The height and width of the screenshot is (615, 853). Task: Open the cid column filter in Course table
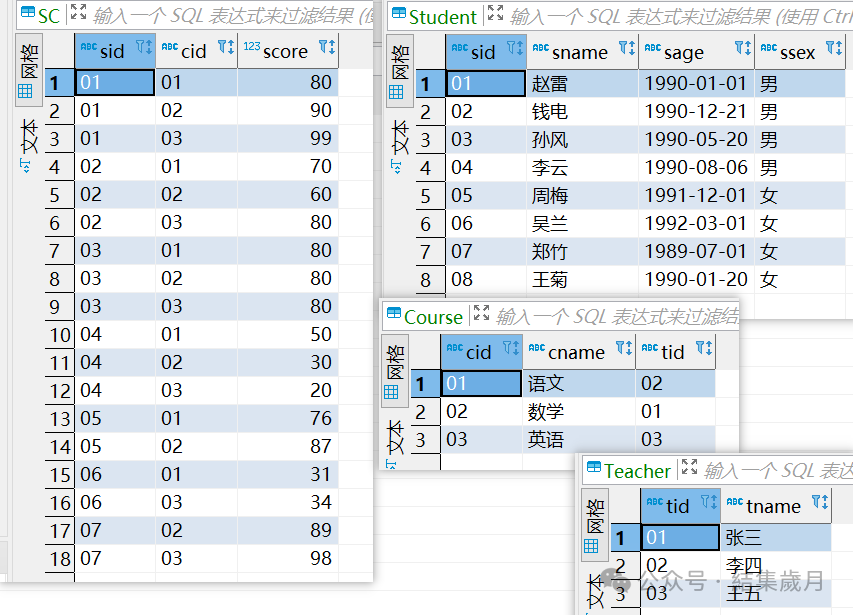click(x=511, y=348)
